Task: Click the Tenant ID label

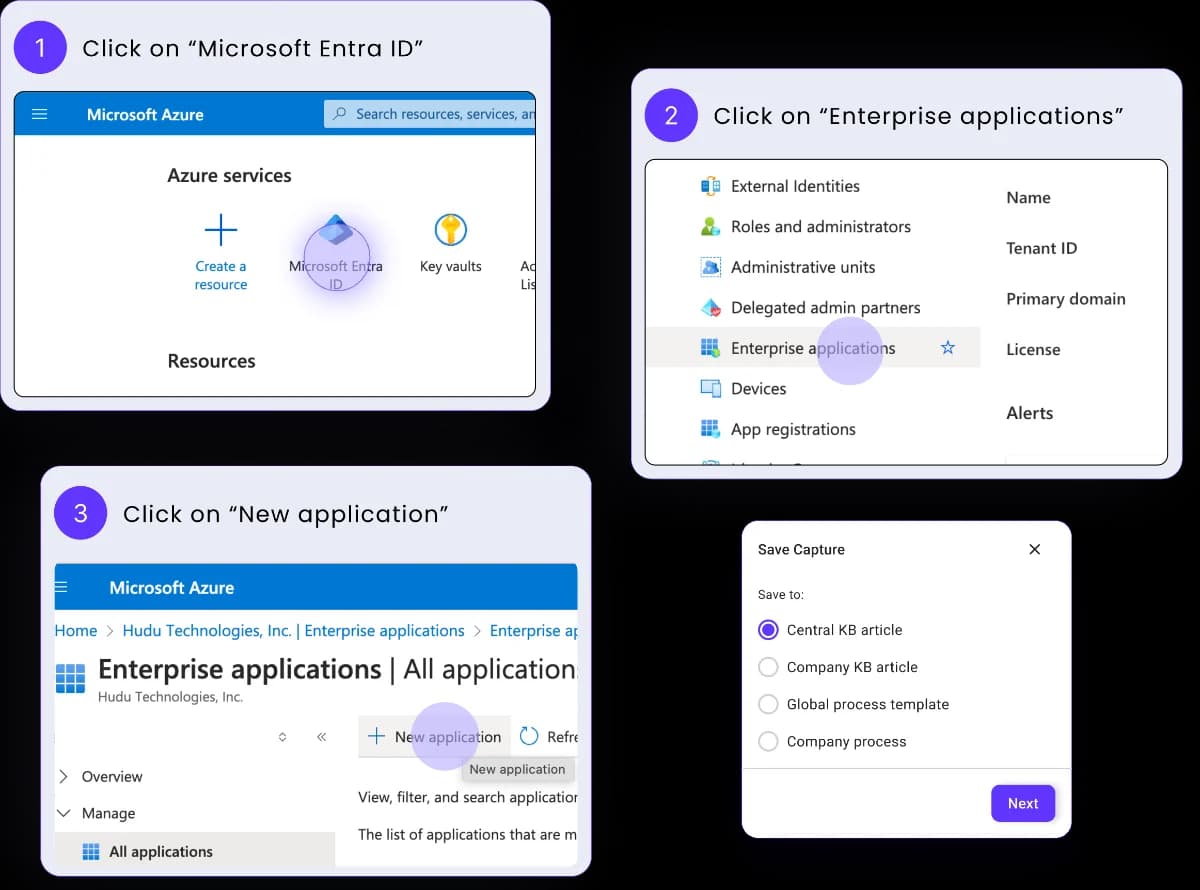Action: (x=1041, y=248)
